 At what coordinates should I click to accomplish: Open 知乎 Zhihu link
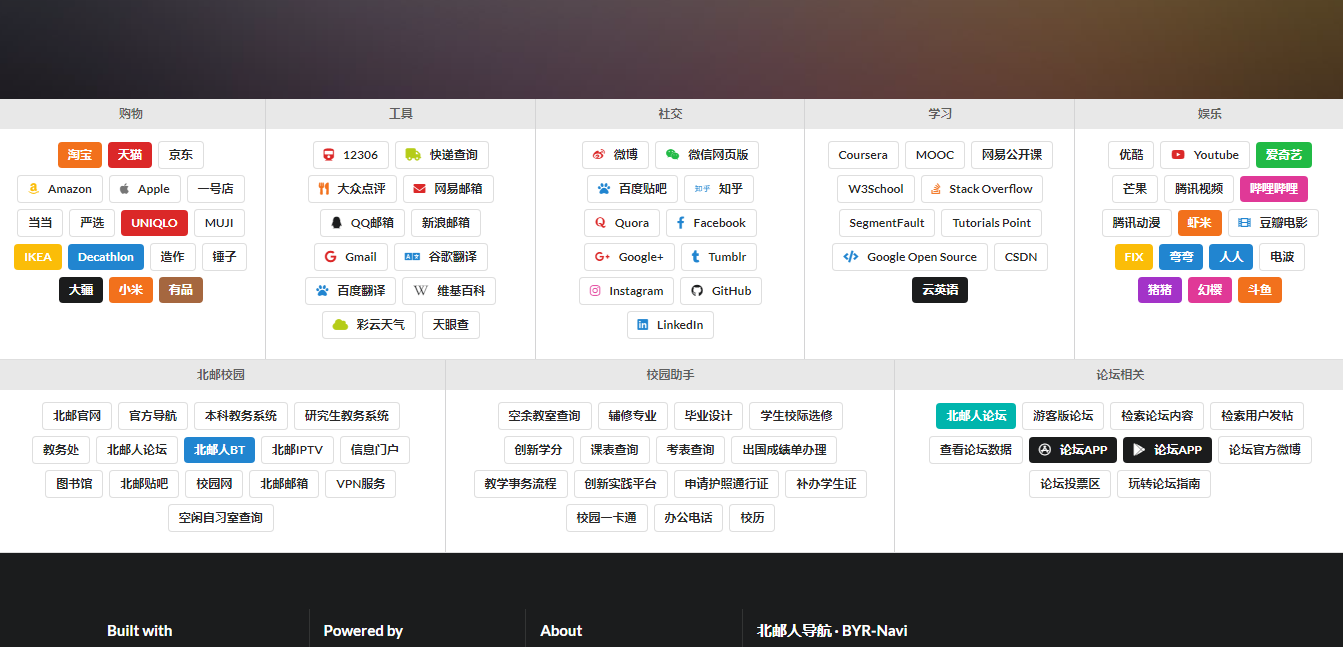click(x=719, y=189)
